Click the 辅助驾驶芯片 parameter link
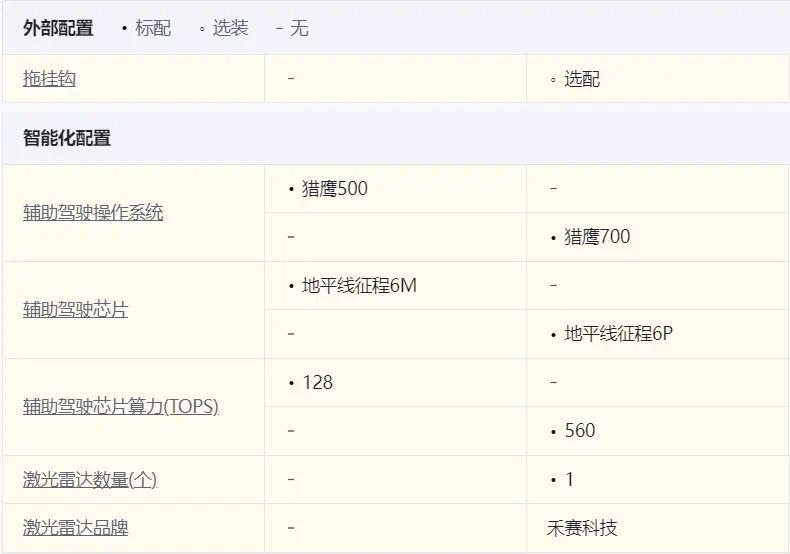 [75, 310]
